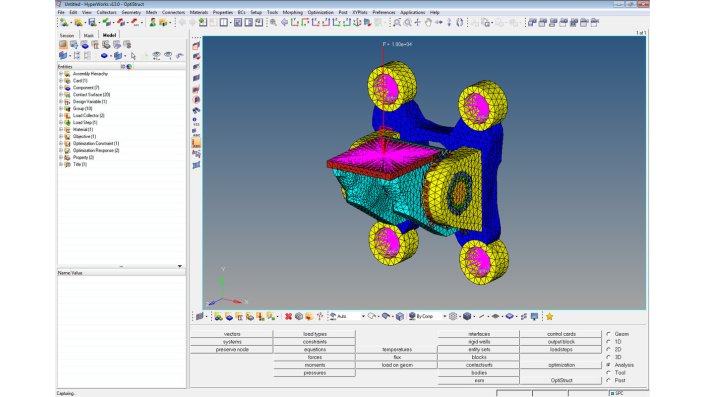Viewport: 705px width, 397px height.
Task: Click the zoom magnifier toolbar icon
Action: click(x=397, y=22)
